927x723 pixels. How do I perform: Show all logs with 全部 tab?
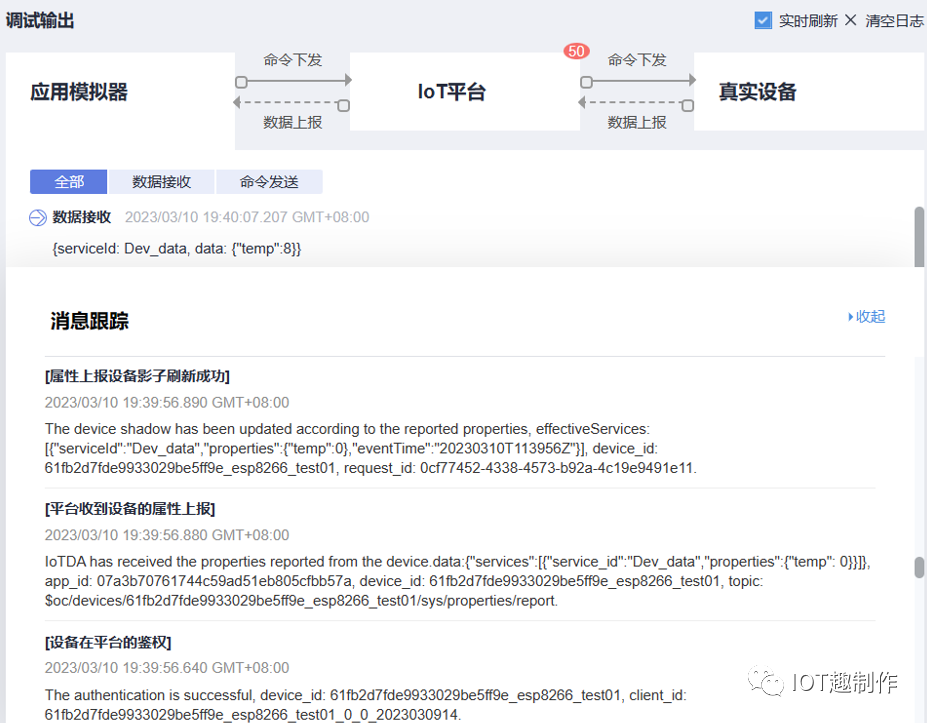pyautogui.click(x=69, y=182)
